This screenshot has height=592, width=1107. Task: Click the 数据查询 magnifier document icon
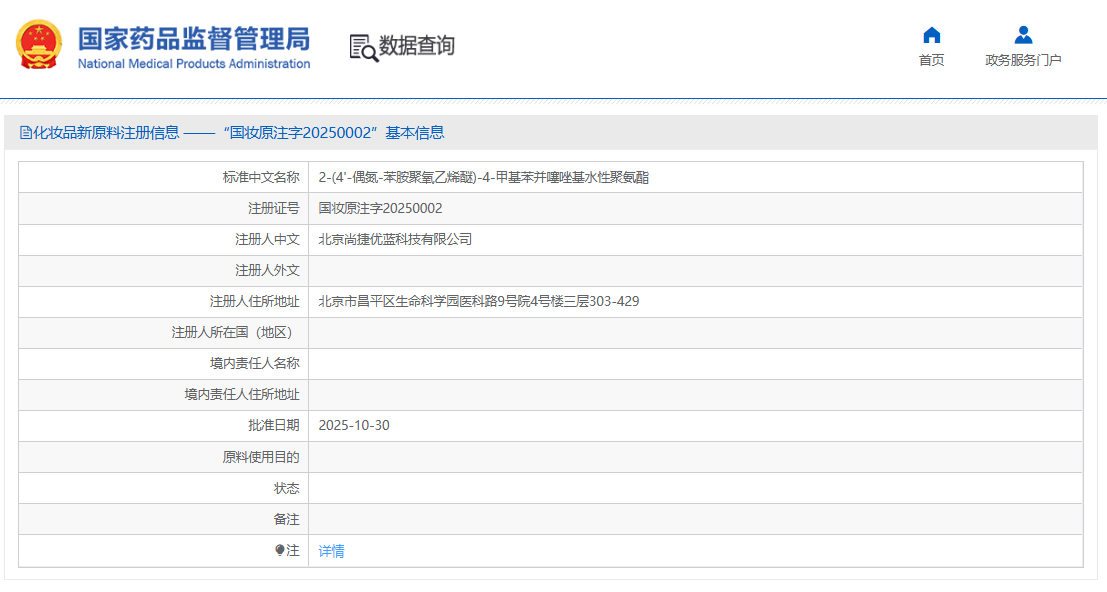[x=363, y=47]
